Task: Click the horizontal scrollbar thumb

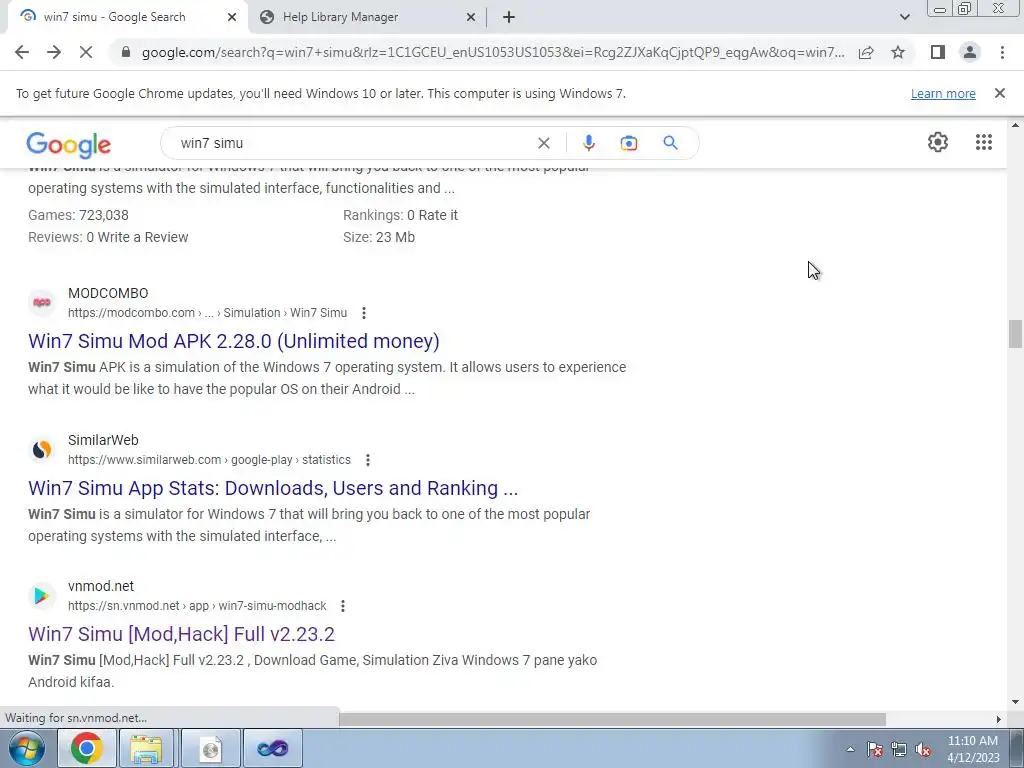Action: (613, 719)
